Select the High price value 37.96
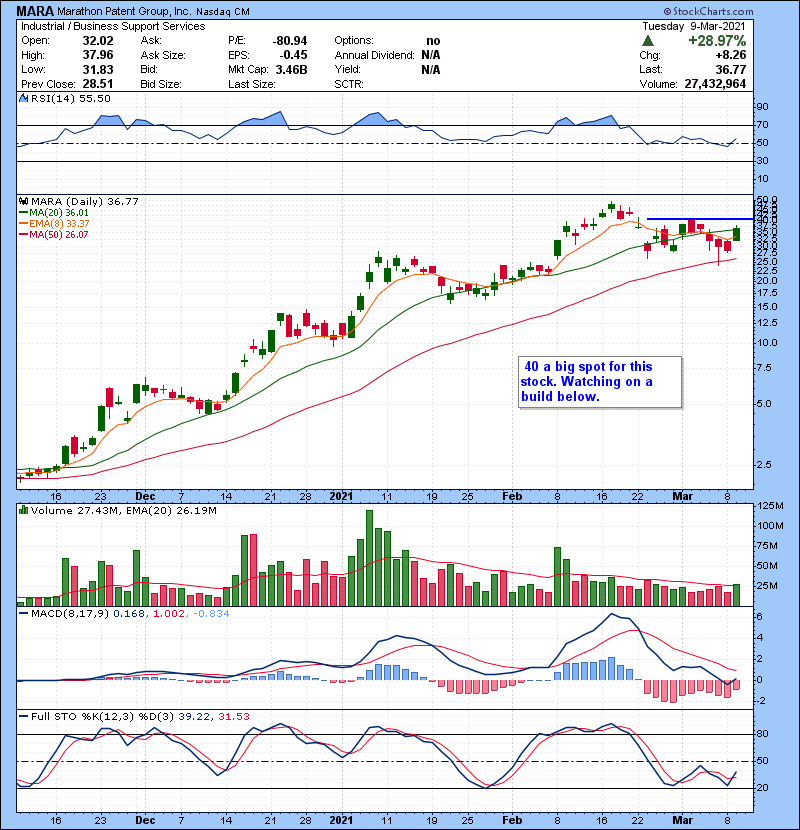This screenshot has width=800, height=830. point(98,55)
